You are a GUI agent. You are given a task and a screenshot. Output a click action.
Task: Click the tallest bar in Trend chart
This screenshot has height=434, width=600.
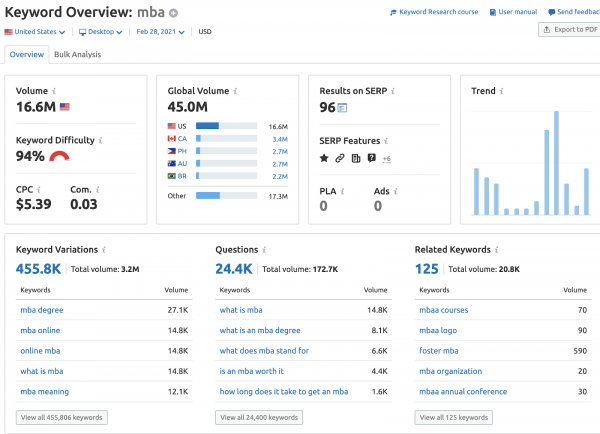pos(556,163)
